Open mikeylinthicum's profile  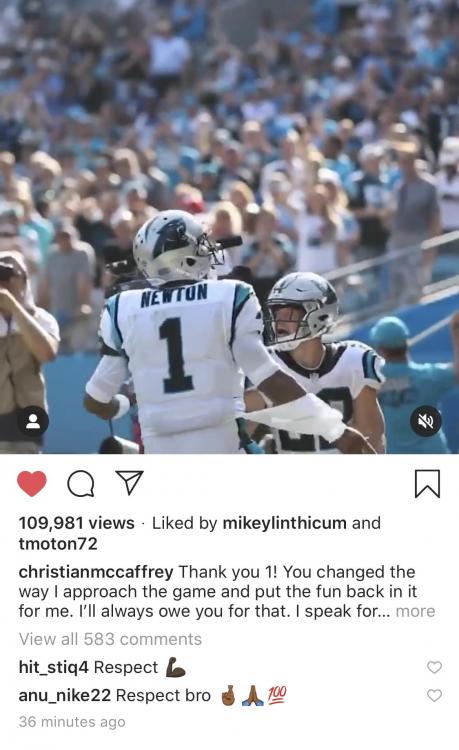pos(284,523)
